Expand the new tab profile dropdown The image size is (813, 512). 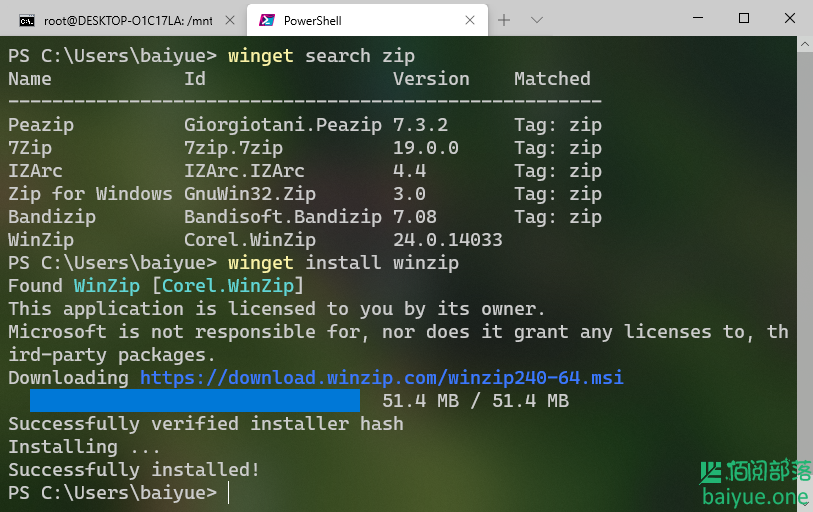coord(537,20)
